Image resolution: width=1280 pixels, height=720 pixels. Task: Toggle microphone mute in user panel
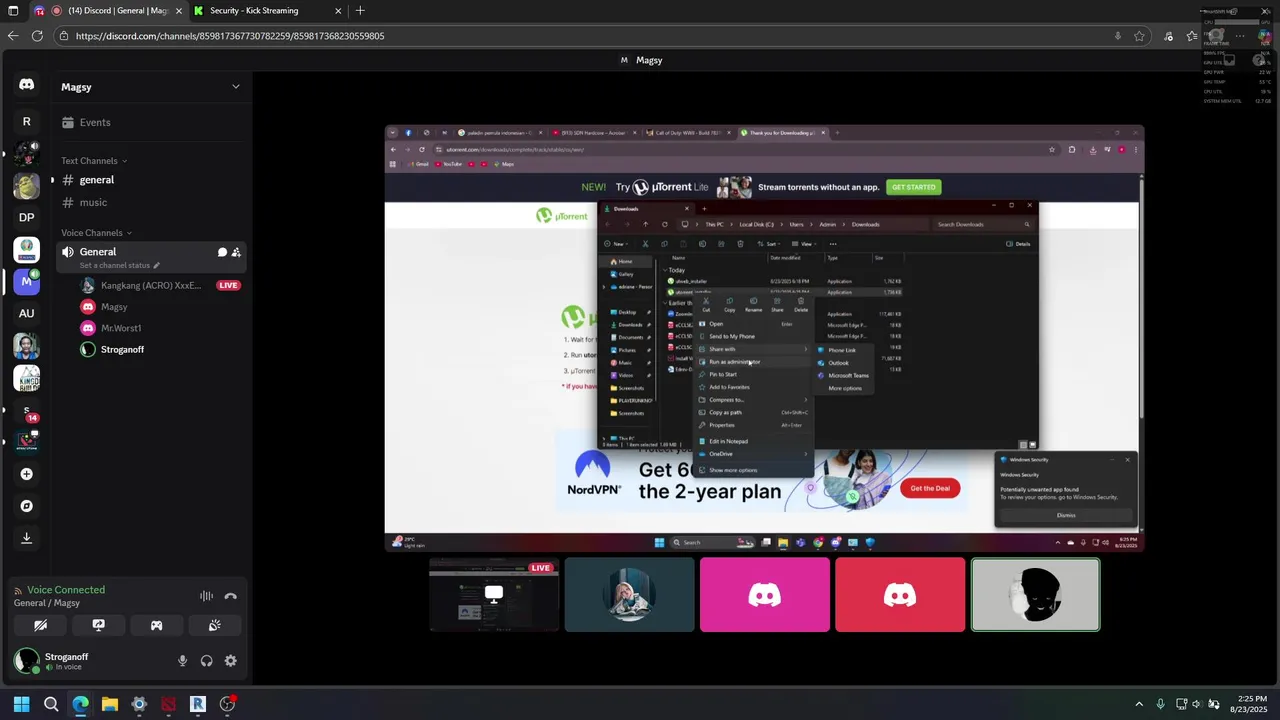pyautogui.click(x=182, y=661)
